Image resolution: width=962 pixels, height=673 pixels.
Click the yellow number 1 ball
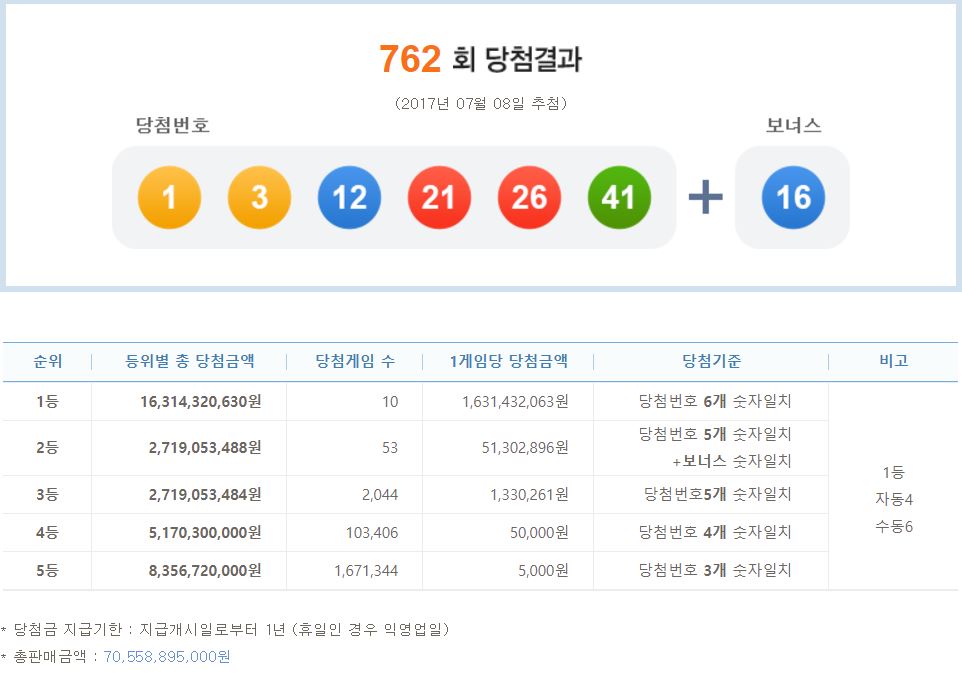tap(169, 197)
